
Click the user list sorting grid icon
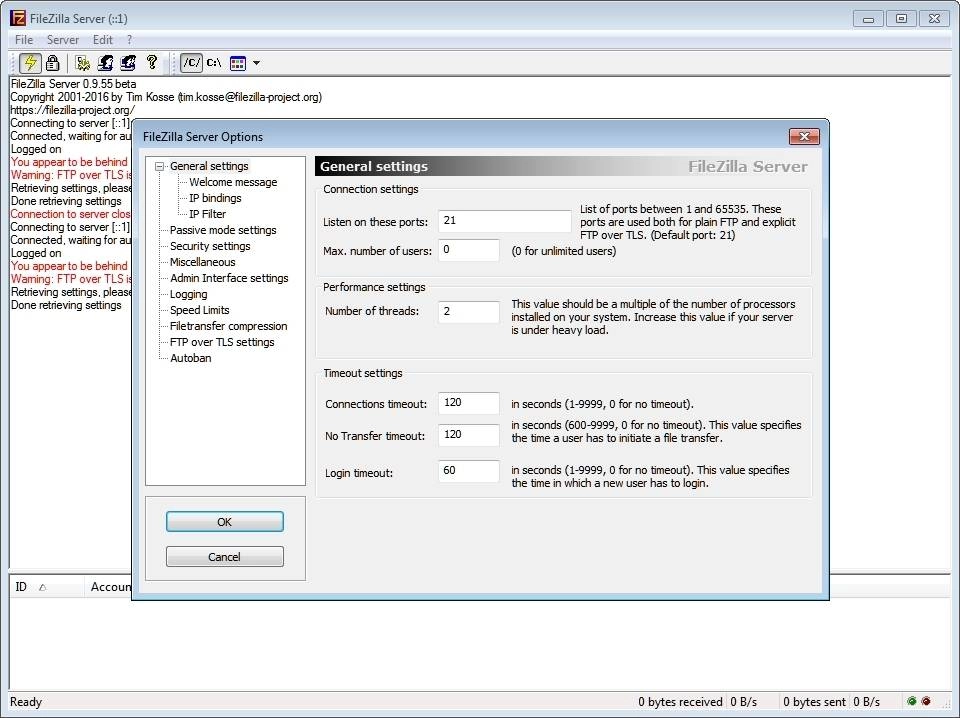[x=238, y=62]
